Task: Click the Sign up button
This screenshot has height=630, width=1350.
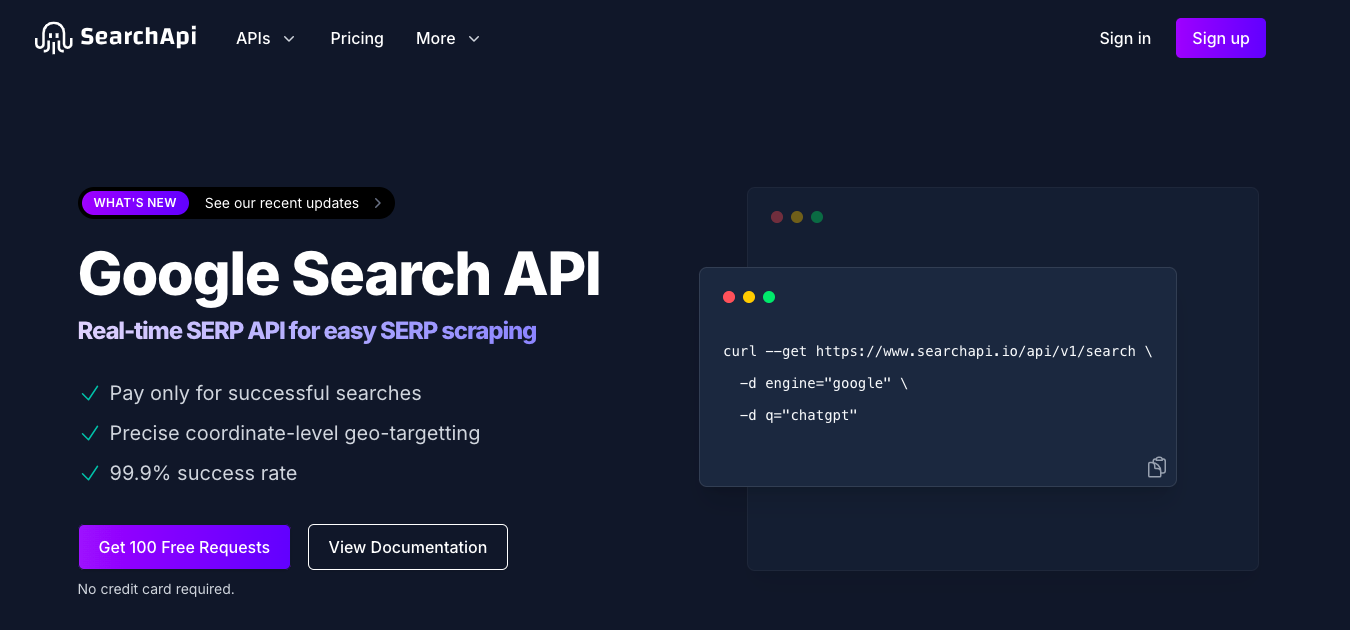Action: pyautogui.click(x=1221, y=38)
